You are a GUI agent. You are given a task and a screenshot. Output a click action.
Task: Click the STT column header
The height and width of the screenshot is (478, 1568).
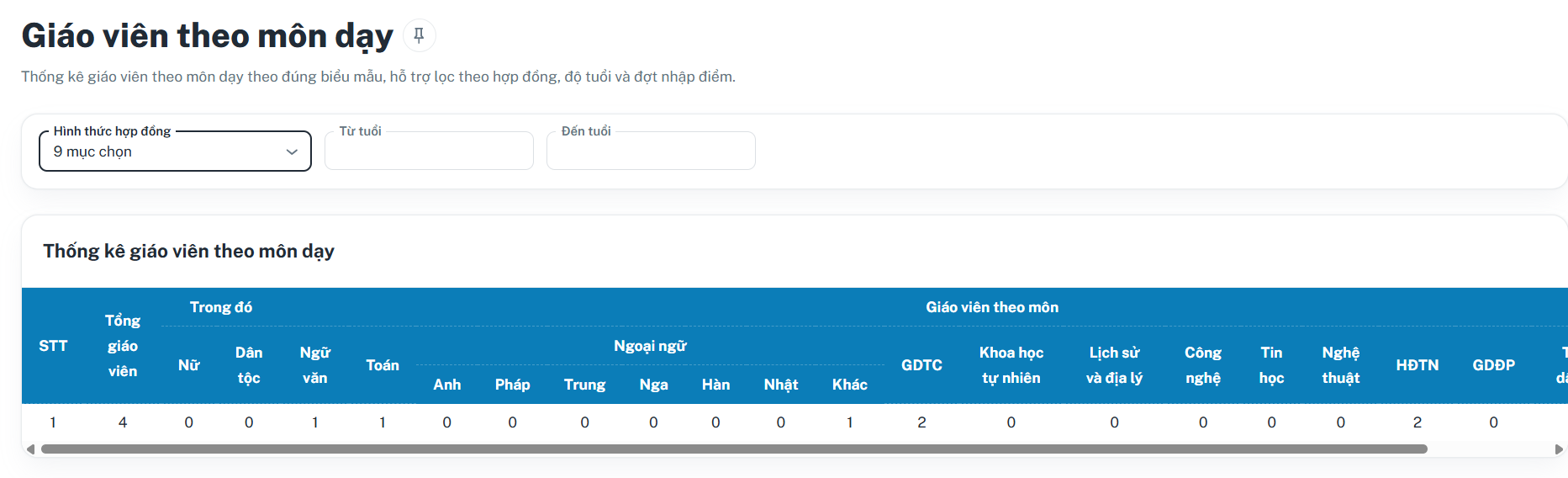click(x=53, y=346)
